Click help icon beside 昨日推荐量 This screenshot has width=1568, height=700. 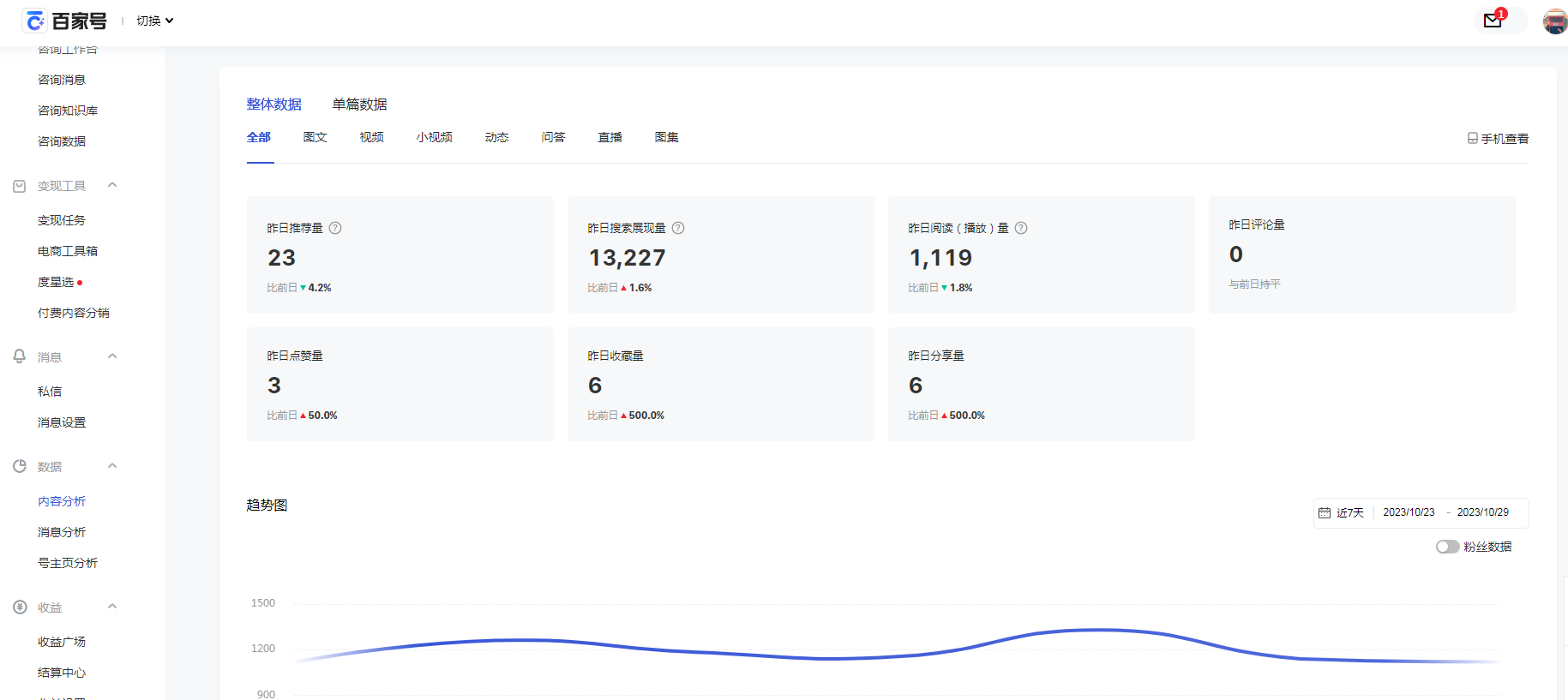click(x=335, y=228)
